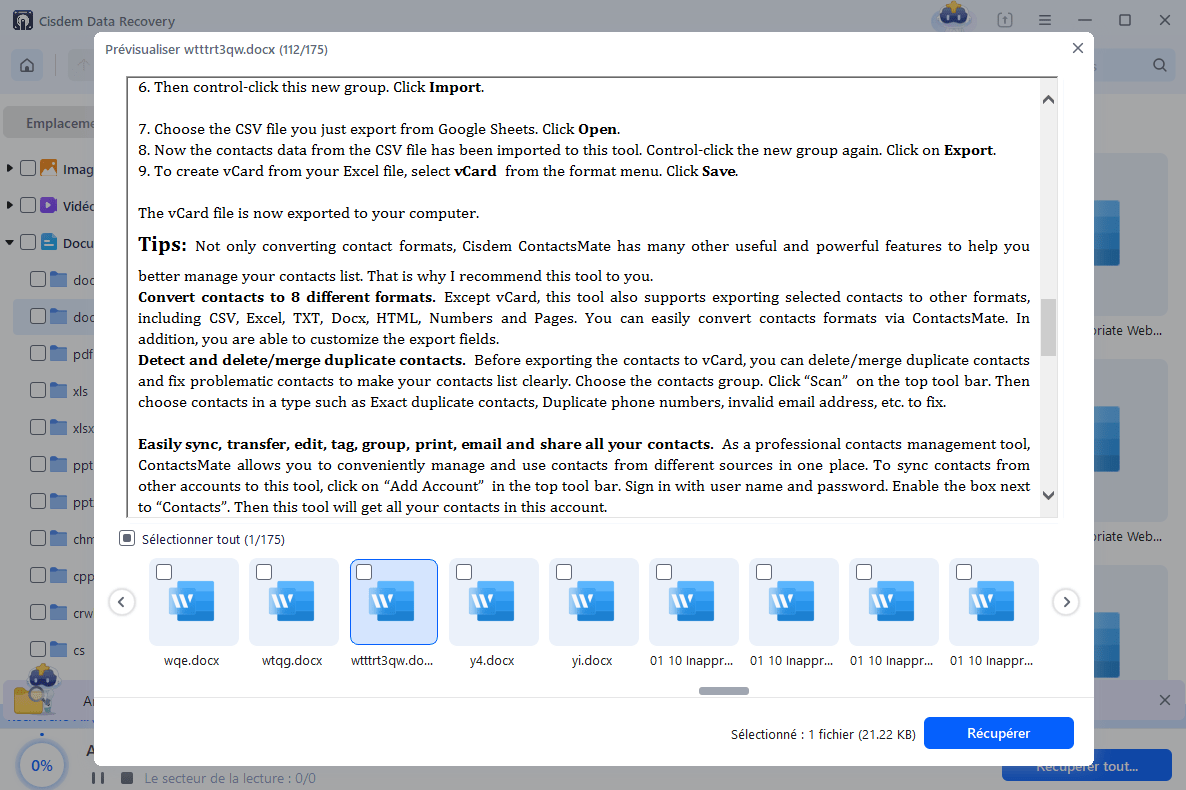
Task: Click the Images category icon in the sidebar
Action: coord(48,168)
